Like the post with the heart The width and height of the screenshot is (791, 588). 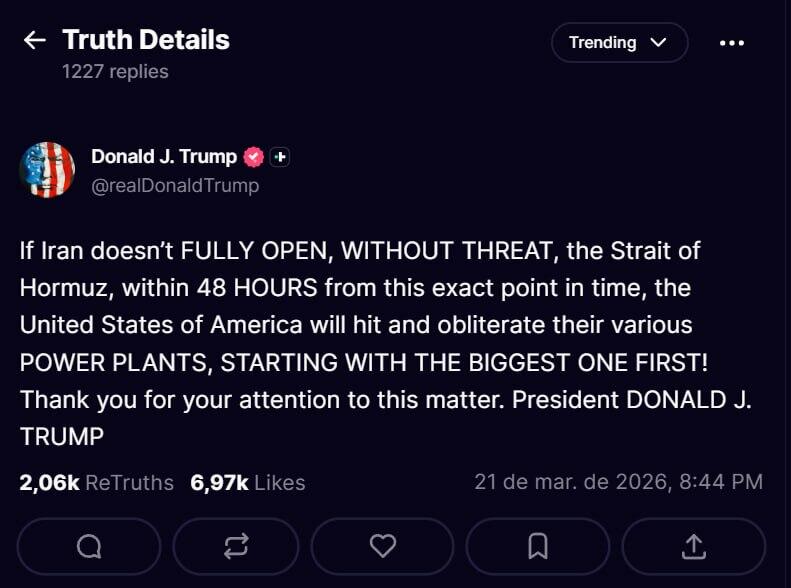383,546
